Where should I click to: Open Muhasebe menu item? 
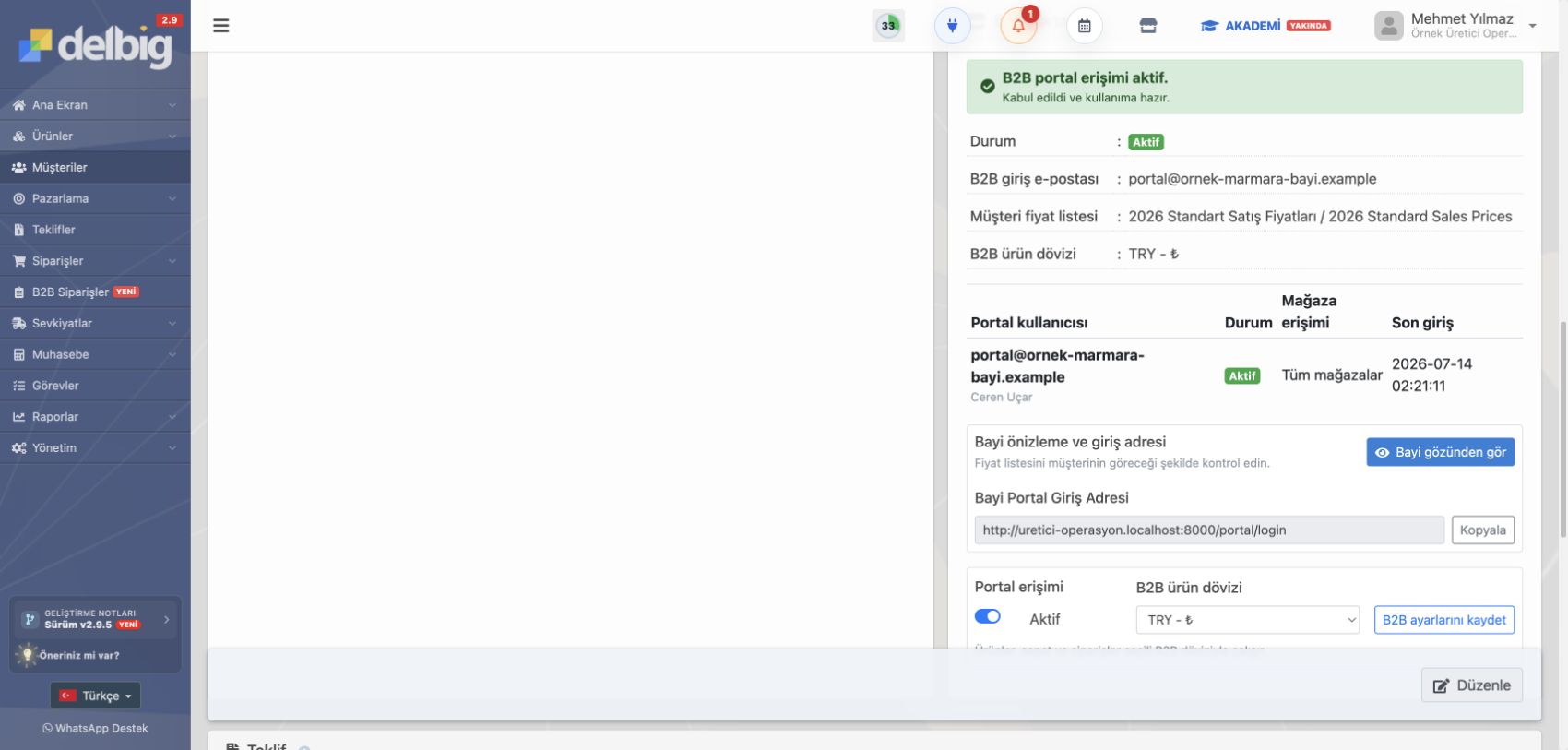point(95,354)
